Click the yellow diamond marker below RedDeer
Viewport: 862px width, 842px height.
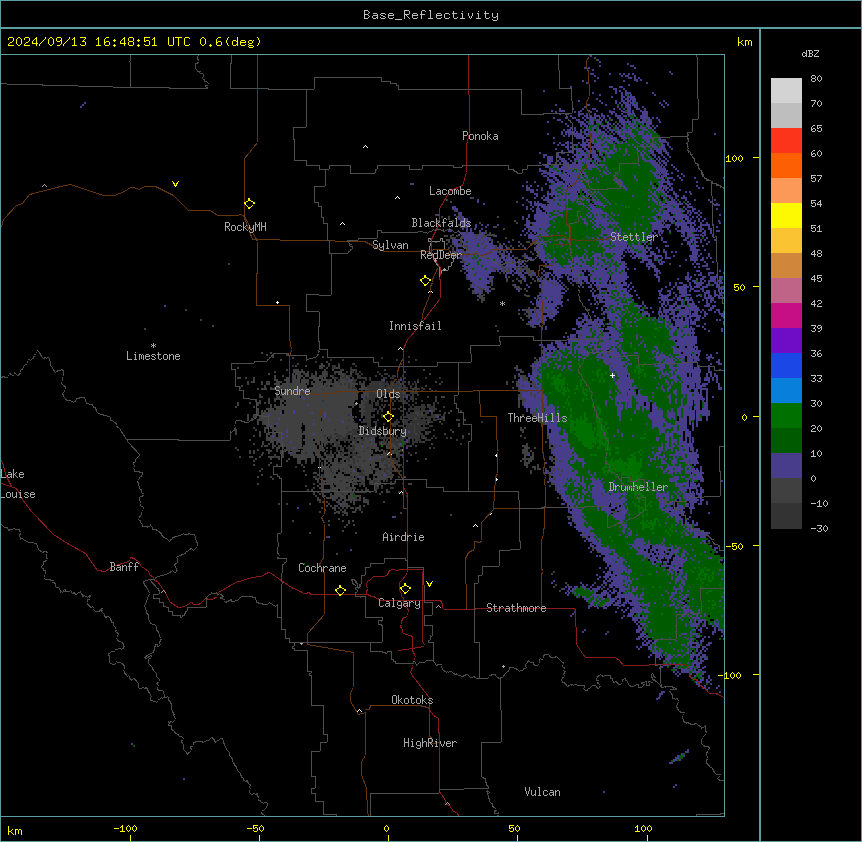point(425,280)
